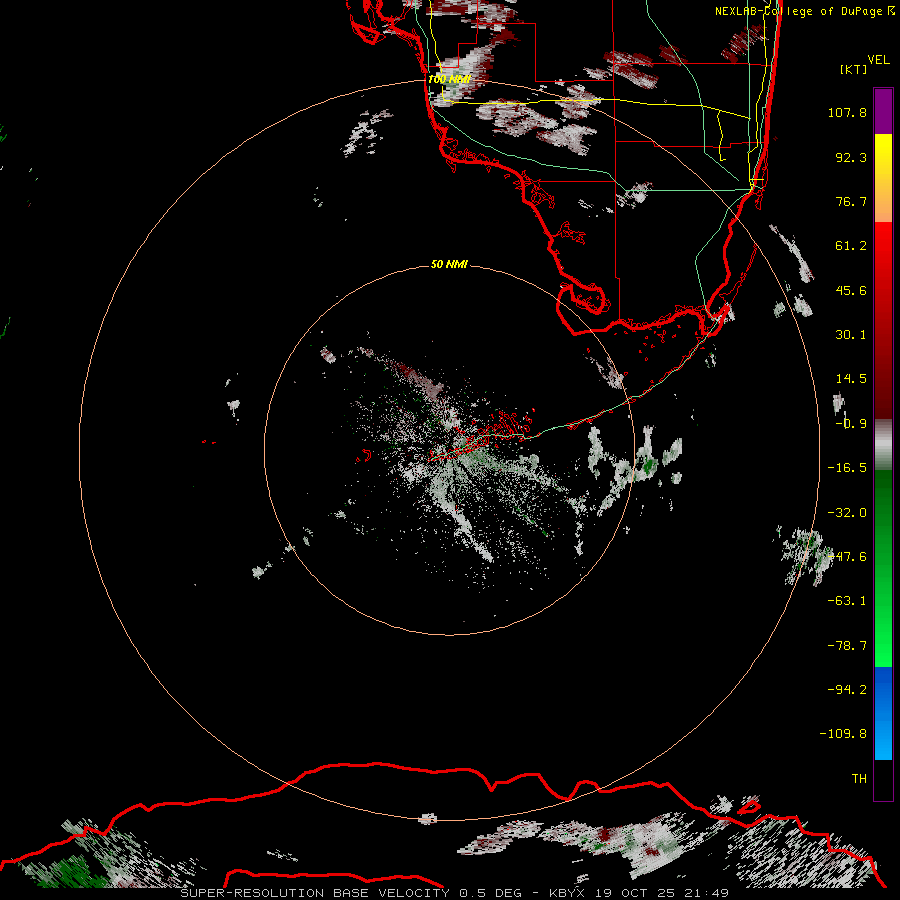Viewport: 900px width, 900px height.
Task: Click the TH legend label
Action: pos(859,779)
